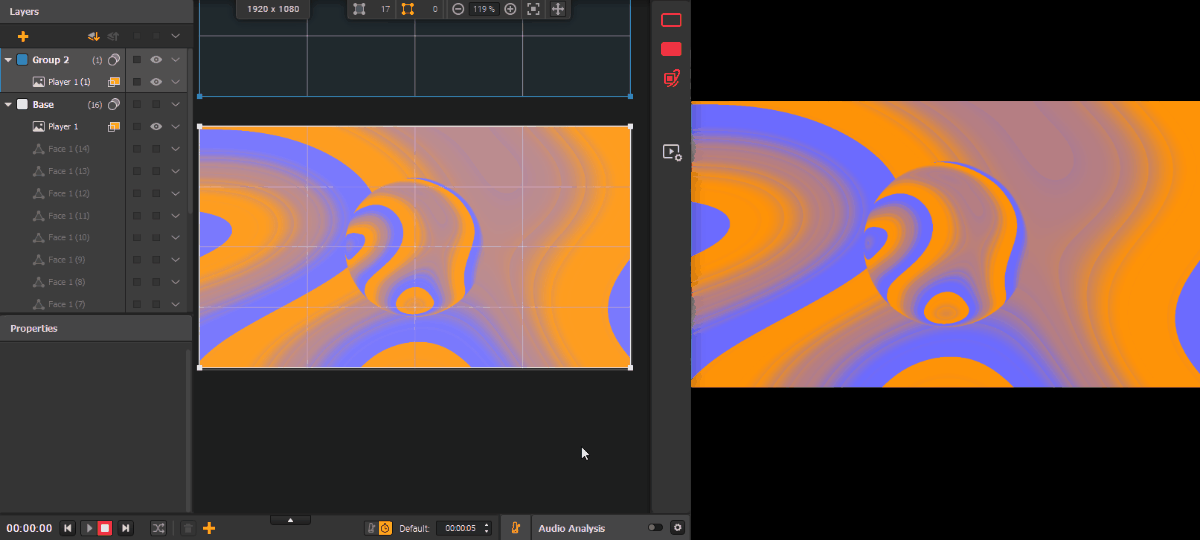Click orange blend icon on Base Player 1 row
The image size is (1200, 540).
click(x=114, y=127)
